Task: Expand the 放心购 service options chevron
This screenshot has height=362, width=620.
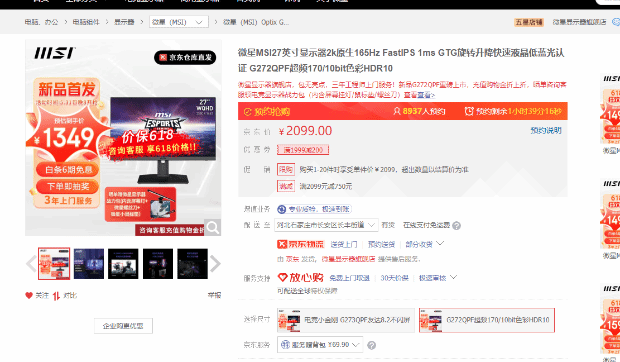Action: point(454,277)
